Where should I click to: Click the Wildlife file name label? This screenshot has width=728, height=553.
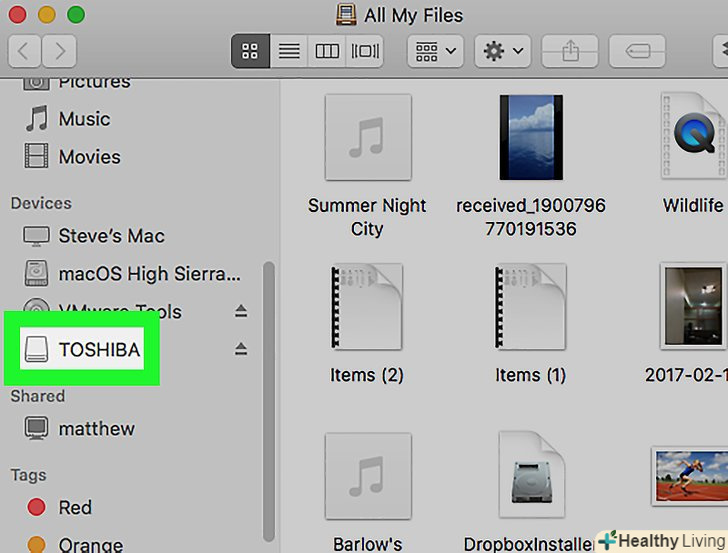pos(694,205)
